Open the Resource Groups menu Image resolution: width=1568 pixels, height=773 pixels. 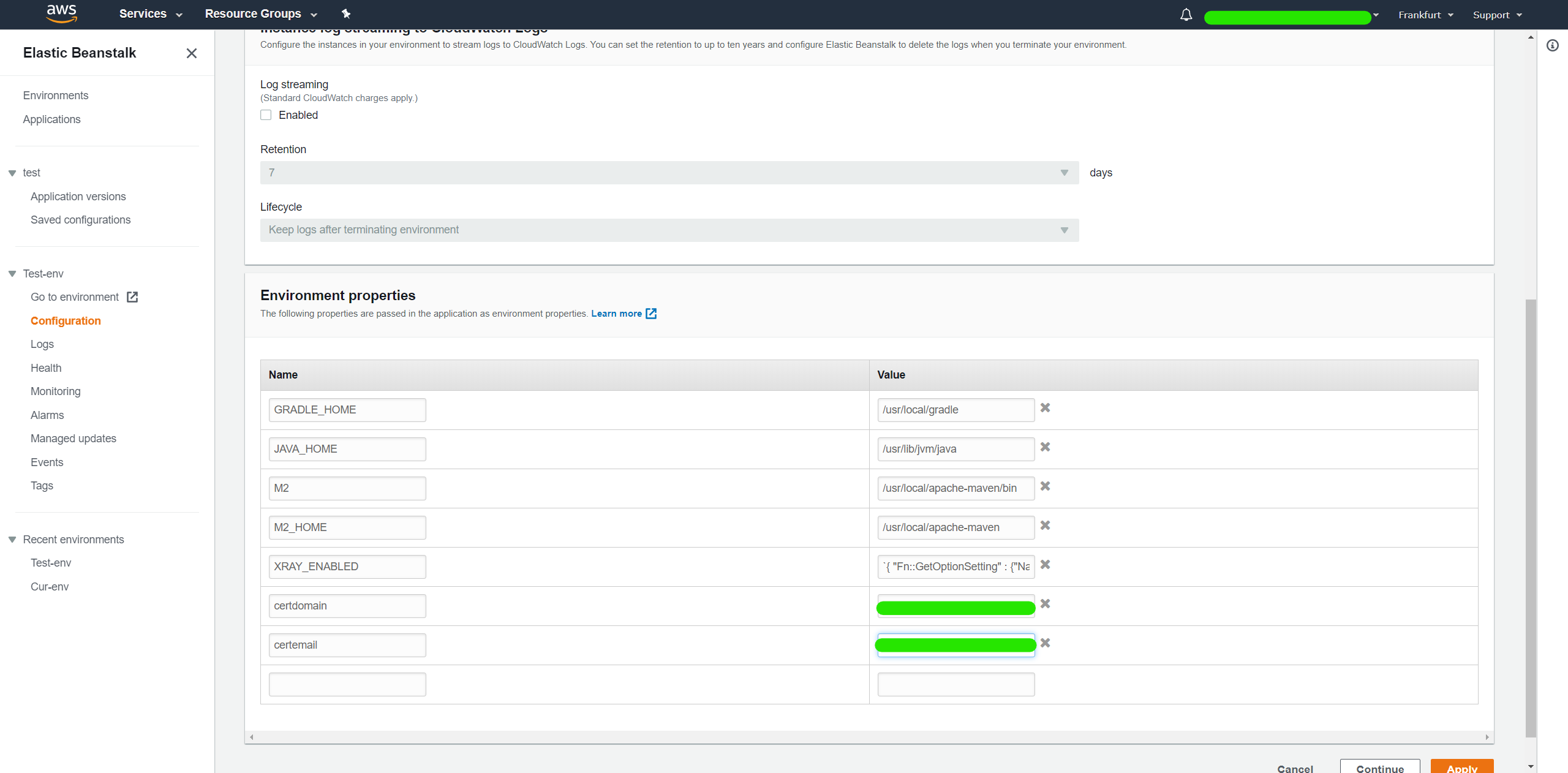[261, 14]
